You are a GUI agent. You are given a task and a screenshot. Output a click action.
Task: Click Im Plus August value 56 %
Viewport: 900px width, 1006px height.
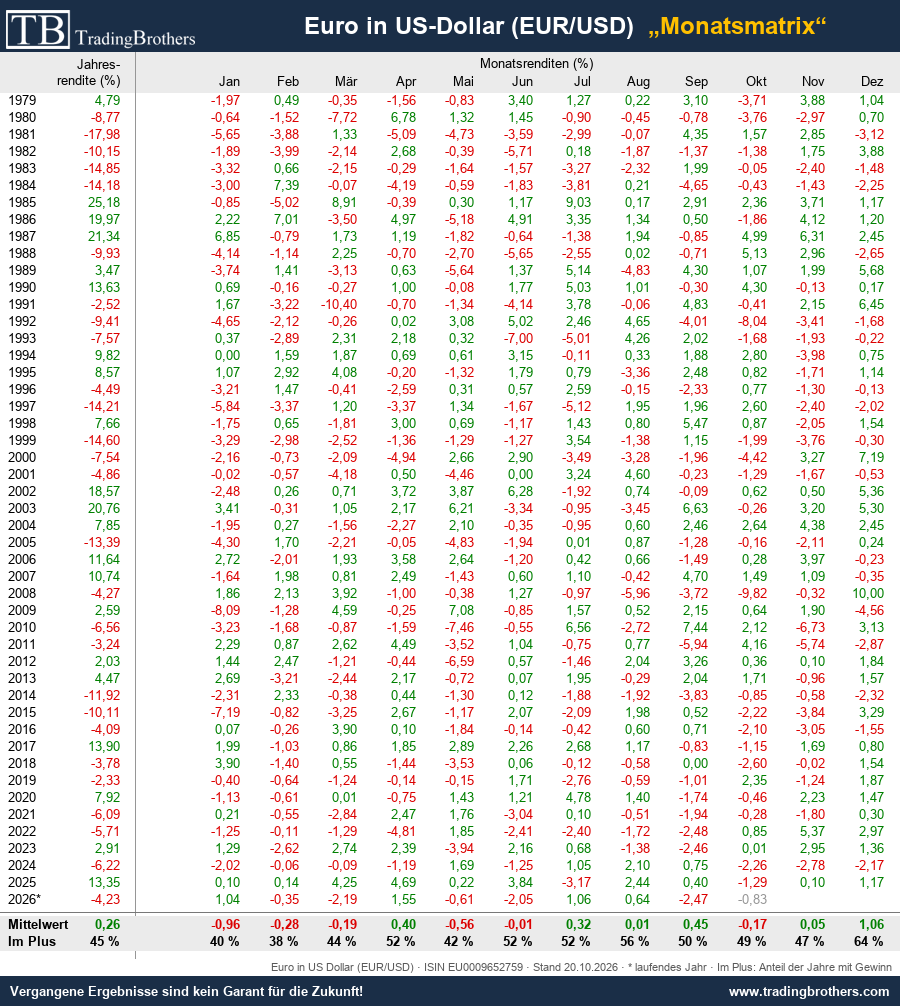(634, 942)
